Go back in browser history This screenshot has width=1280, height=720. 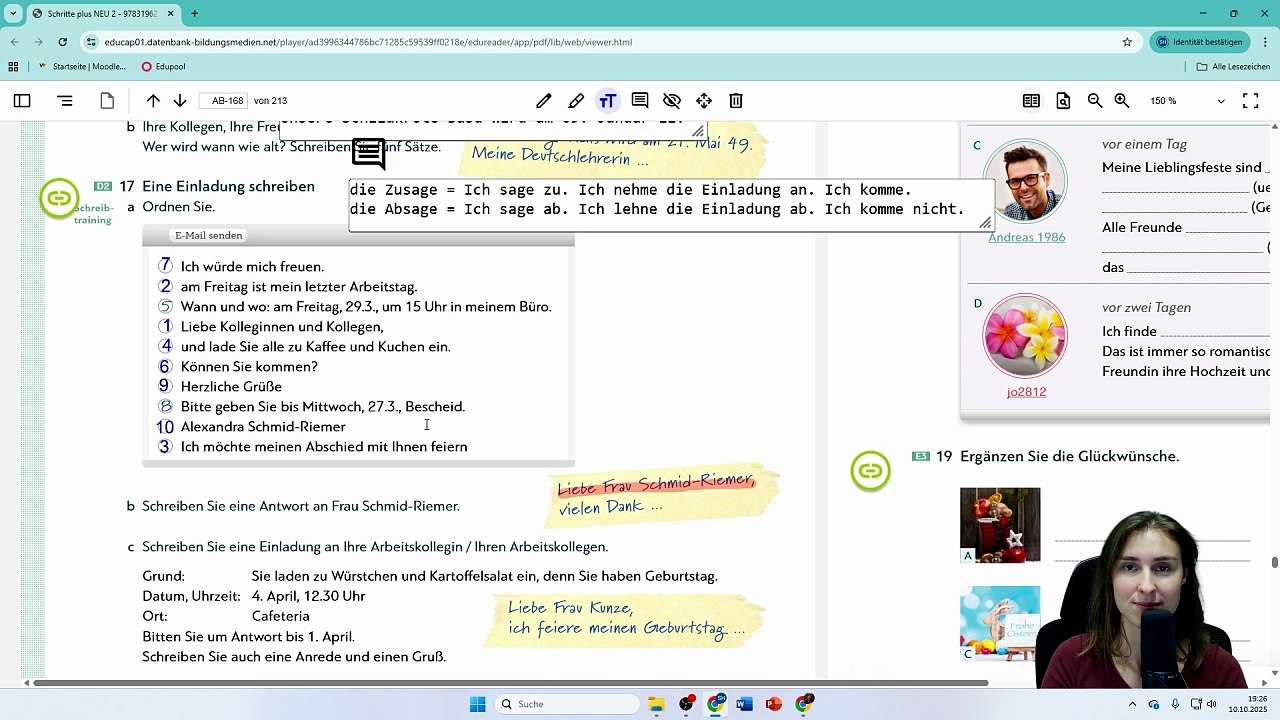click(15, 42)
